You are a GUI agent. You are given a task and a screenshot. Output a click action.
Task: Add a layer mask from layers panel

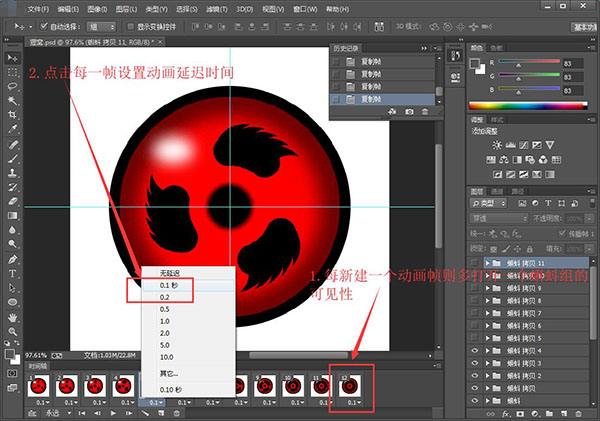pyautogui.click(x=520, y=414)
